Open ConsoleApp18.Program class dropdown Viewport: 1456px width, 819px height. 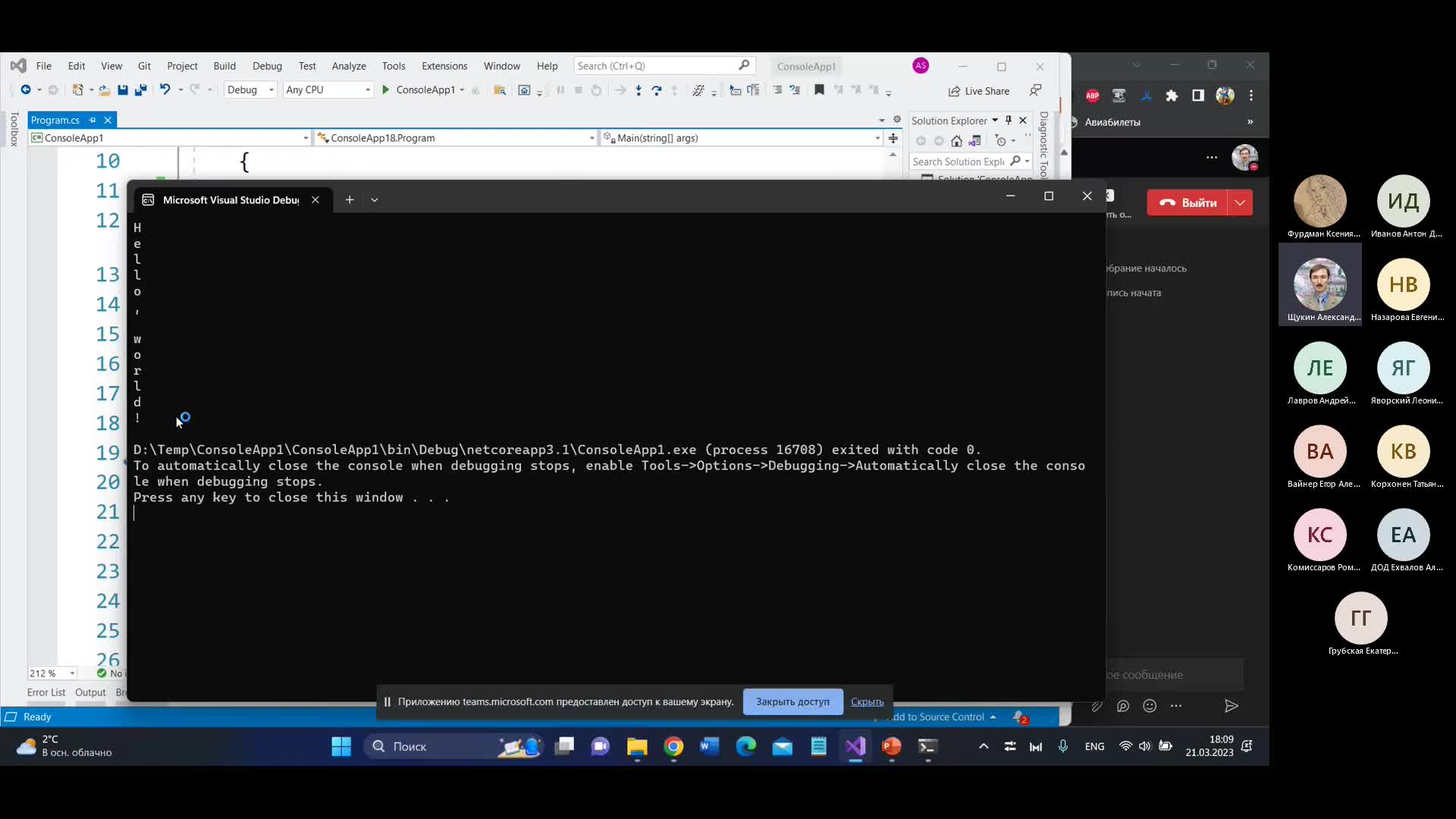click(x=457, y=138)
